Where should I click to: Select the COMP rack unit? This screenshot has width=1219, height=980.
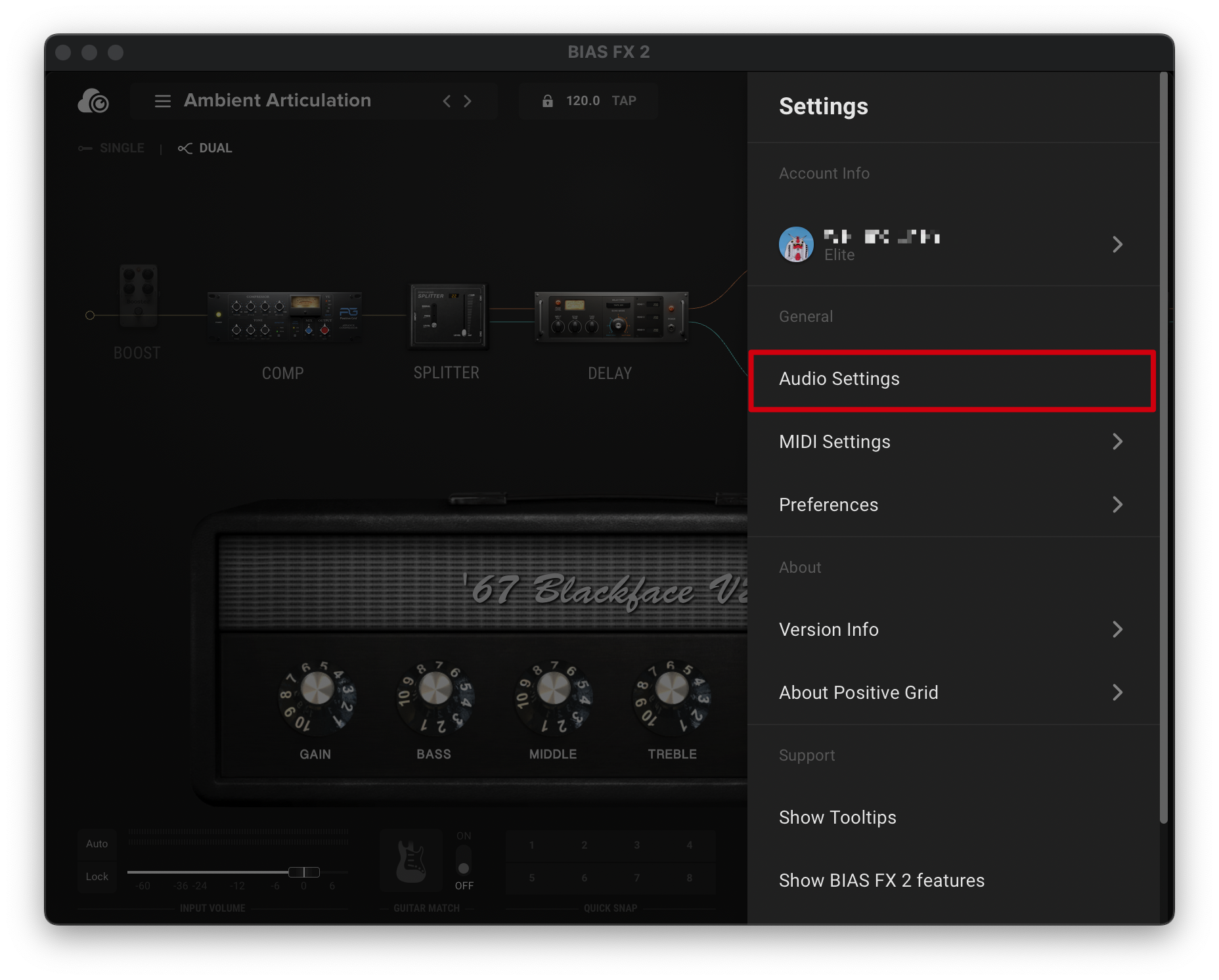tap(284, 317)
